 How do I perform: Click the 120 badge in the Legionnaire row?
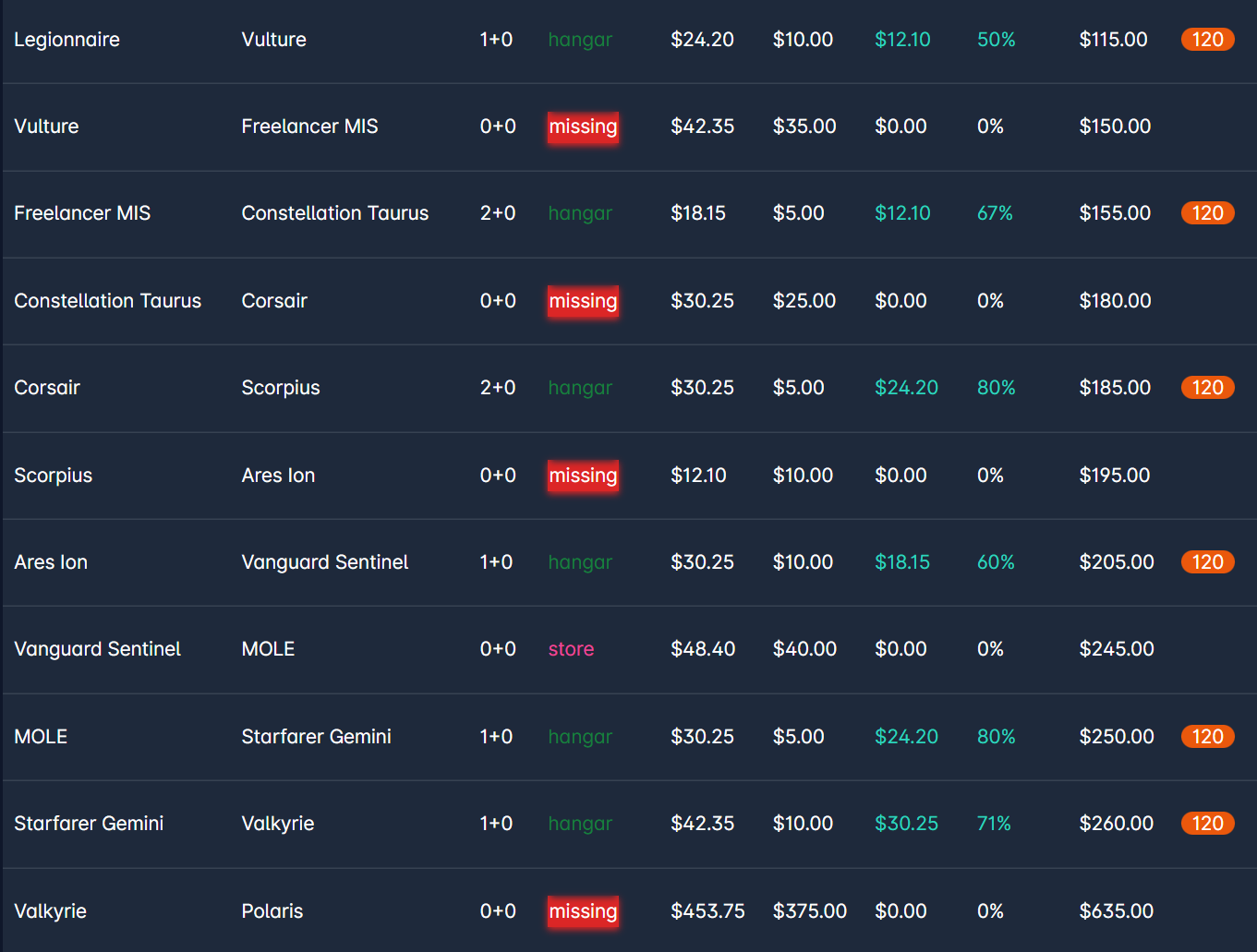(1207, 40)
